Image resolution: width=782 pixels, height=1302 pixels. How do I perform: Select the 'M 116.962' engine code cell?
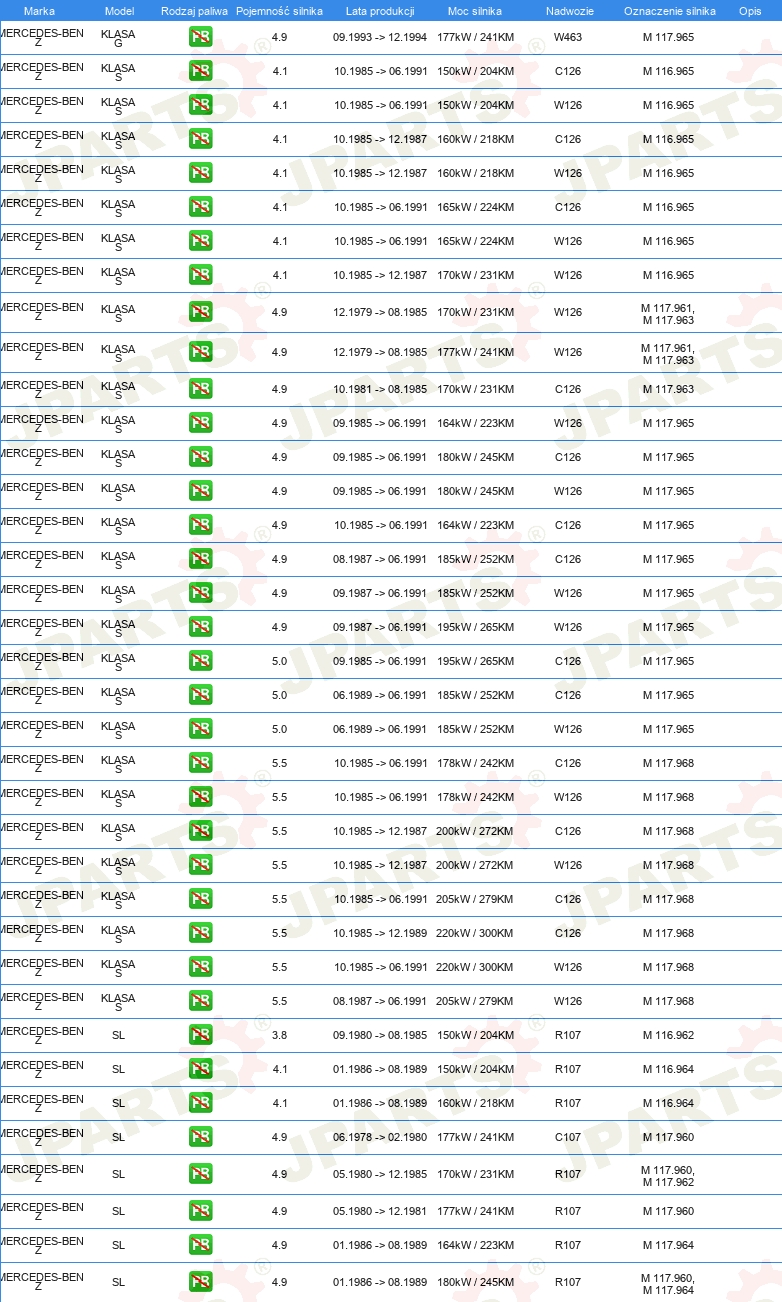pyautogui.click(x=668, y=1036)
